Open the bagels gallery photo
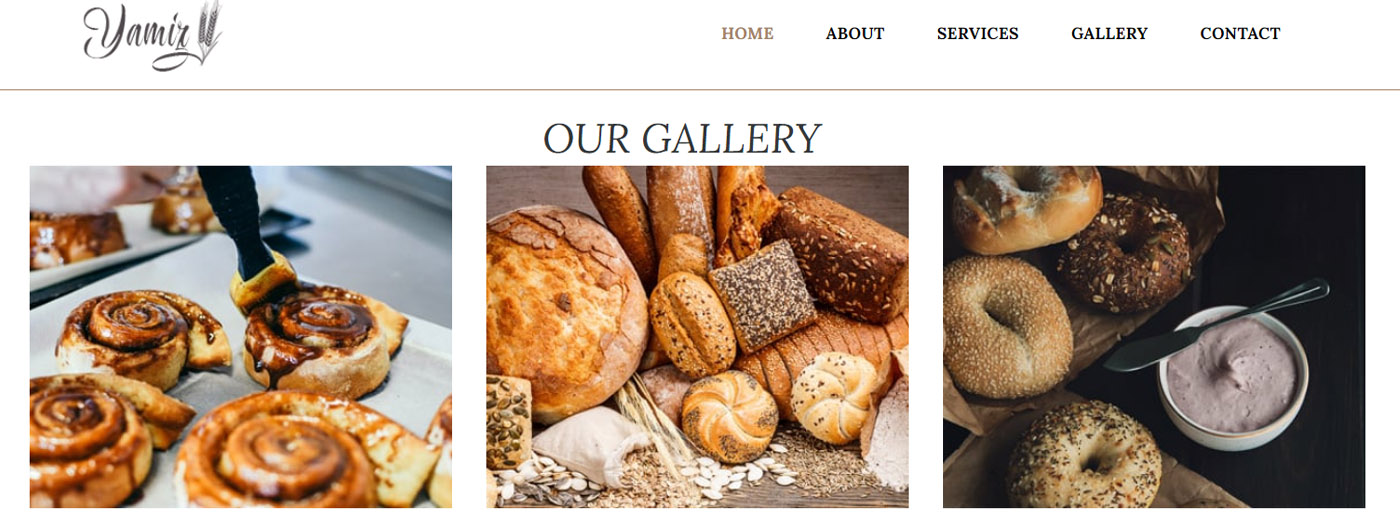The image size is (1400, 515). coord(1154,337)
